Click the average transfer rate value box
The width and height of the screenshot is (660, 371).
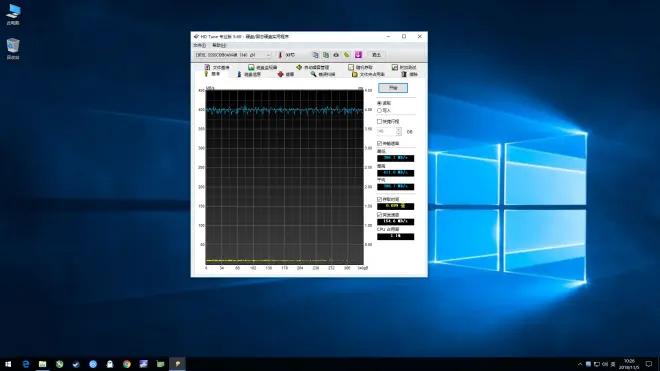coord(395,187)
